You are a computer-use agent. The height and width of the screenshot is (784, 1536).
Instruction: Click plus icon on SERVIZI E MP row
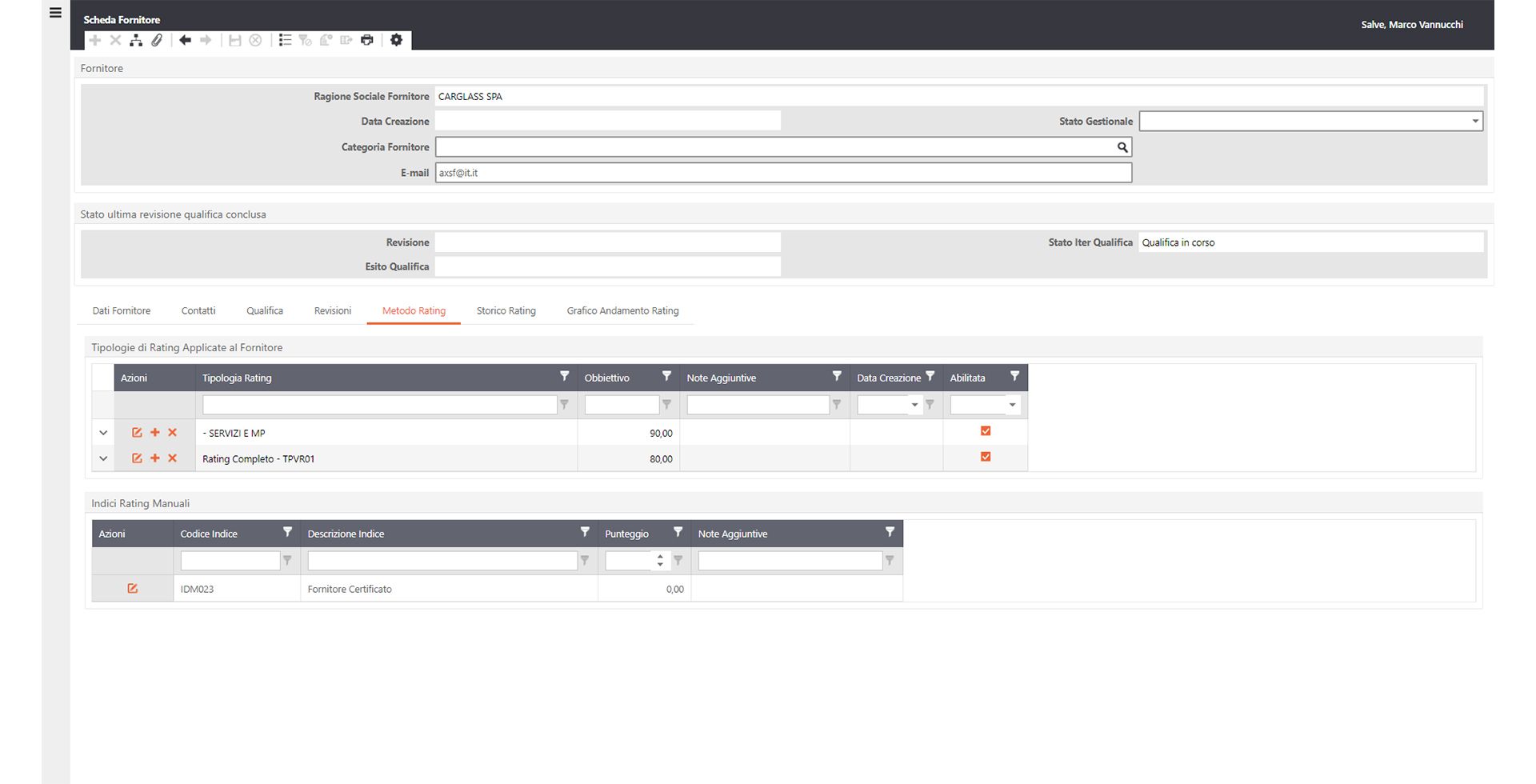155,433
